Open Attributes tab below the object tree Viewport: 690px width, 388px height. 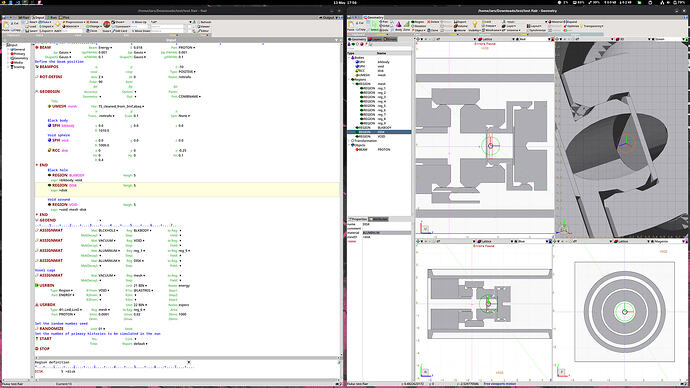[379, 219]
